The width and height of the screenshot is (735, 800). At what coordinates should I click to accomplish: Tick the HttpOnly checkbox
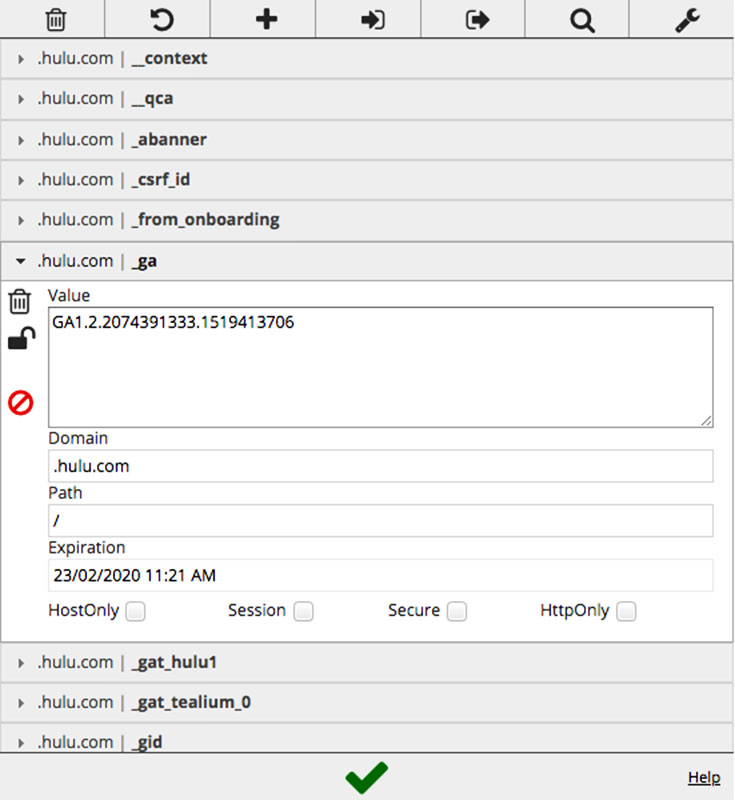626,611
